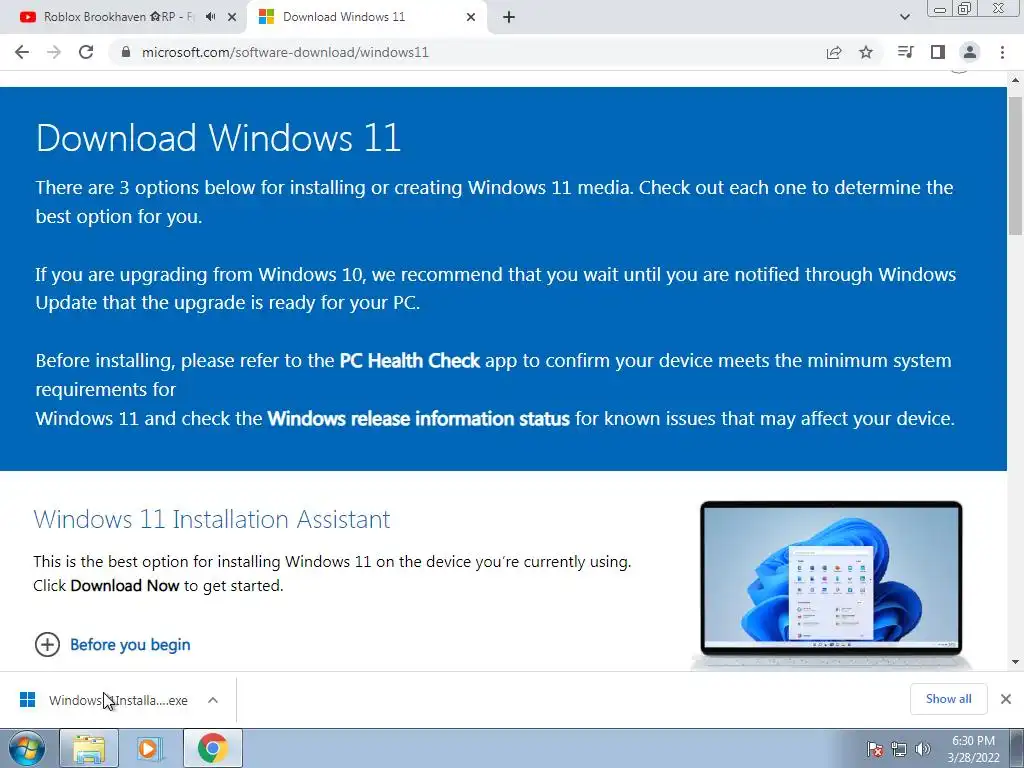Click the Windows 11 Installation Assistant heading
Viewport: 1024px width, 768px height.
[x=212, y=519]
